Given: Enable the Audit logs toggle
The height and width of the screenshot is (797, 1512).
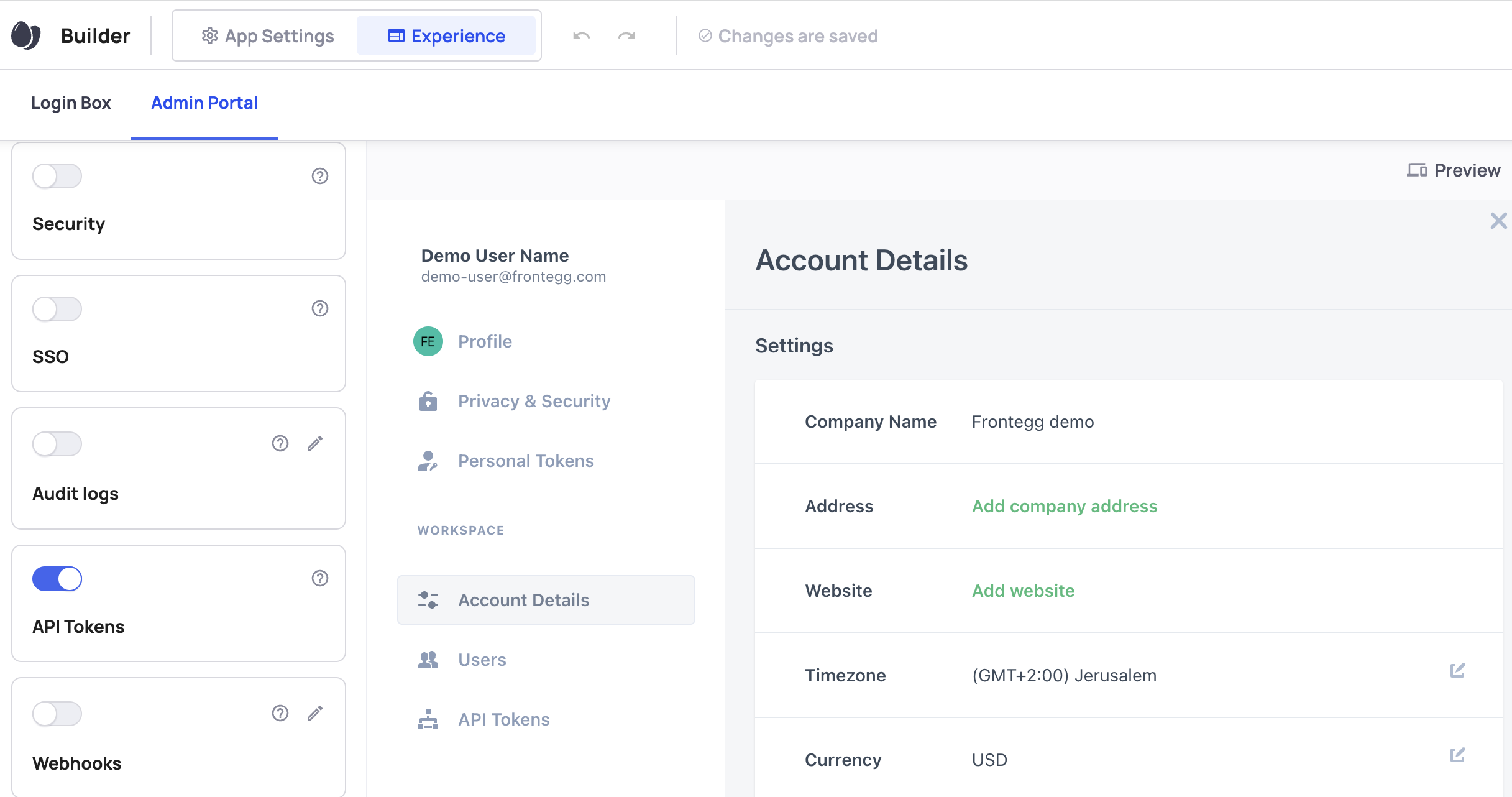Looking at the screenshot, I should [57, 444].
